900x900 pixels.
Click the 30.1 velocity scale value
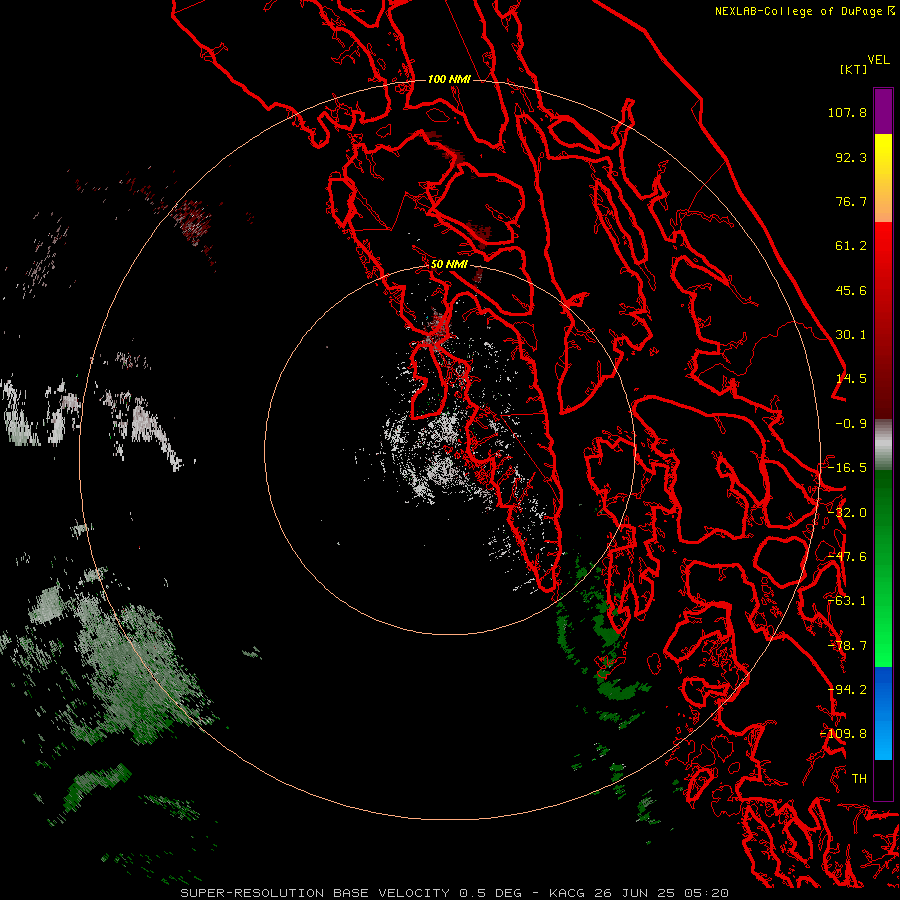tap(851, 335)
